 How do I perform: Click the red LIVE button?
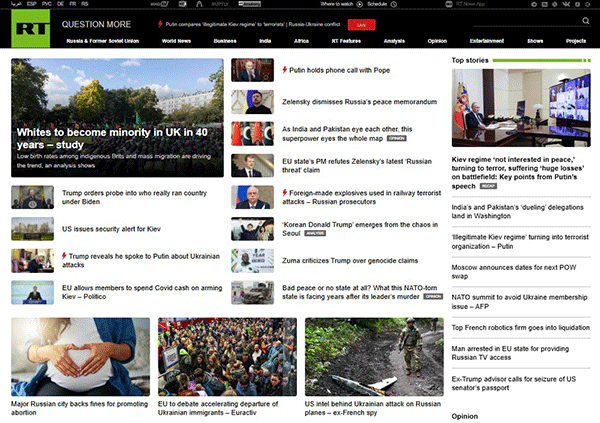362,25
